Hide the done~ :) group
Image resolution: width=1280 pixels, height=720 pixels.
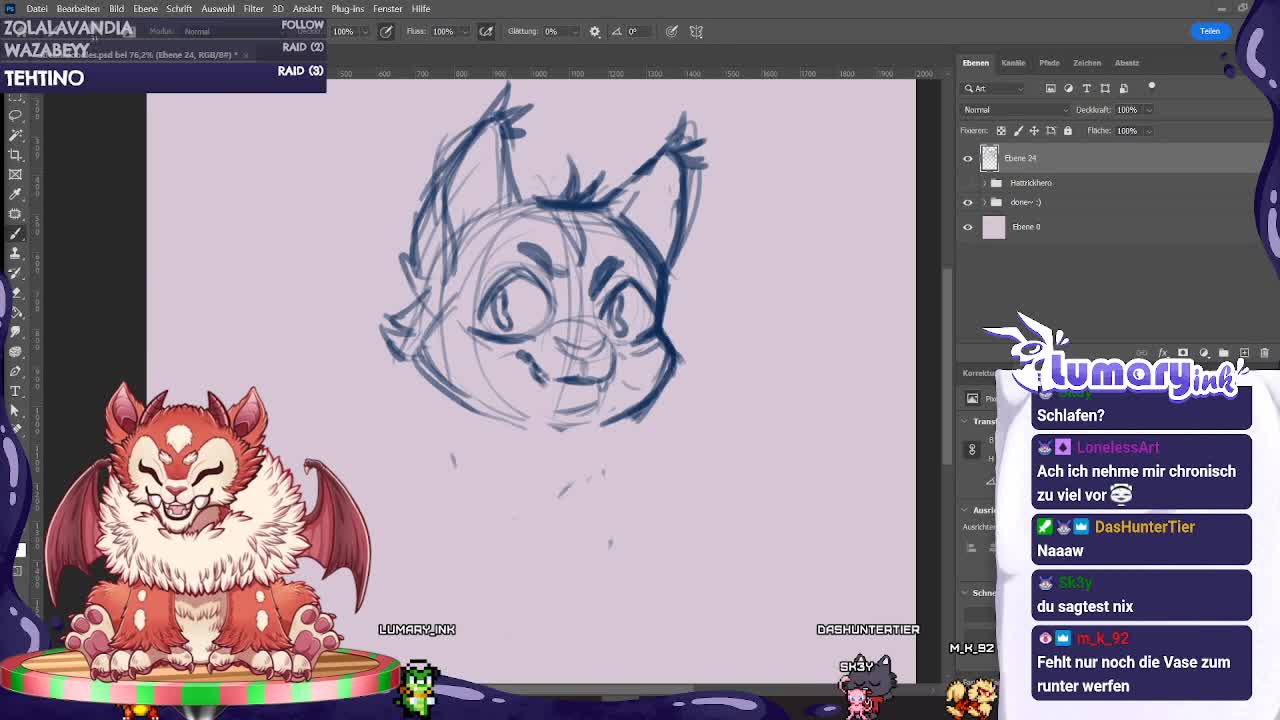tap(967, 202)
